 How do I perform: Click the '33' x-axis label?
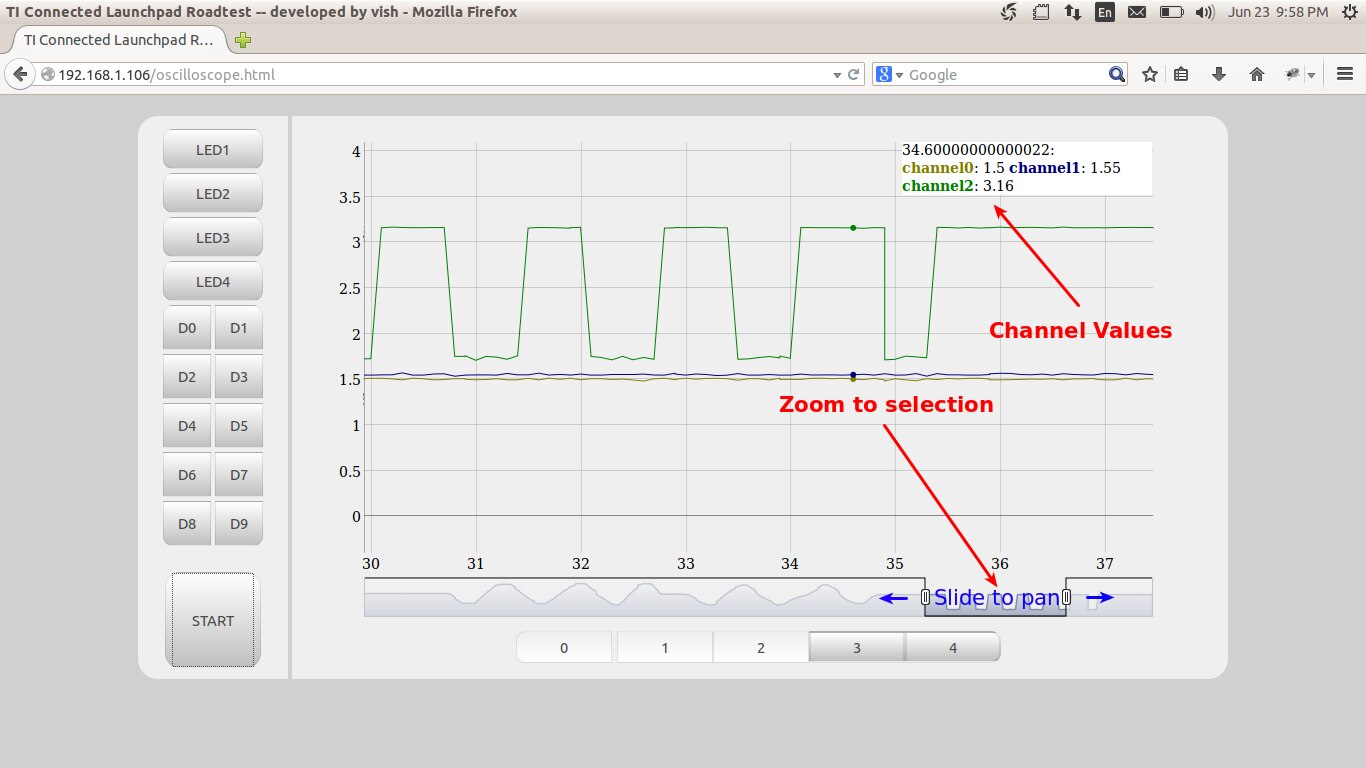685,564
